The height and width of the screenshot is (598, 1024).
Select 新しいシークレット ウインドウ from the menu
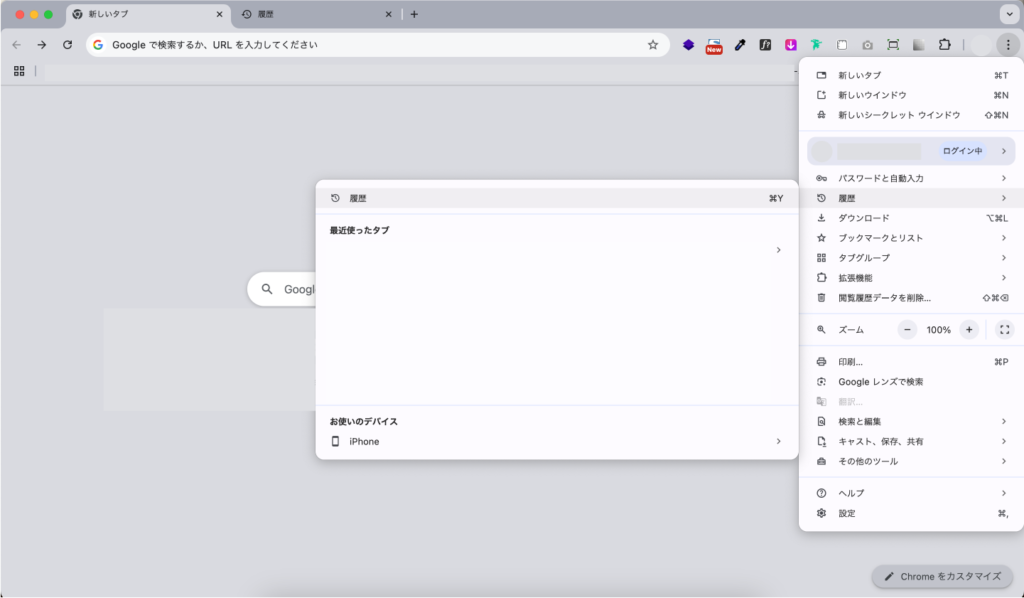pyautogui.click(x=898, y=115)
